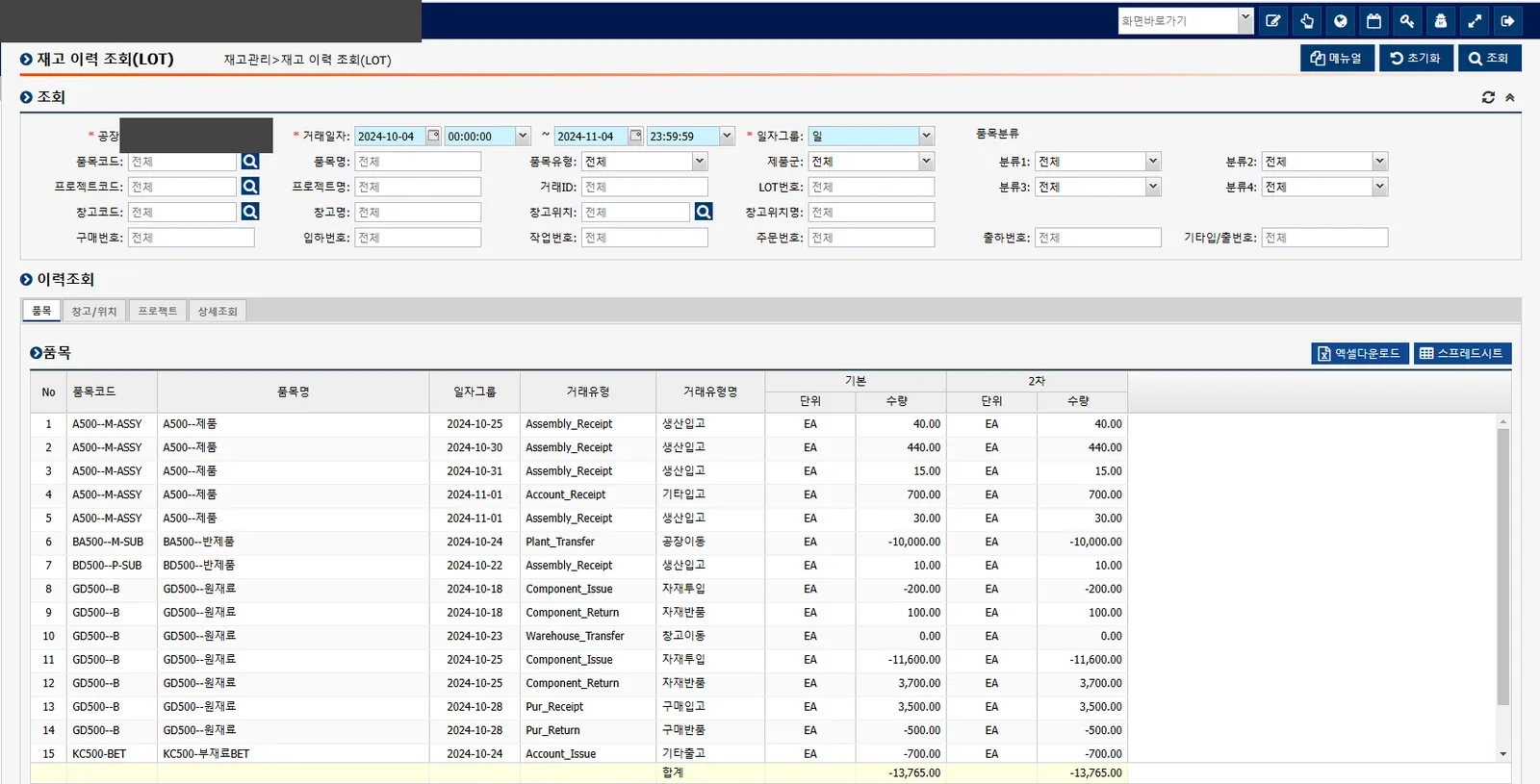Viewport: 1540px width, 784px height.
Task: Expand the 일자그룹 dropdown
Action: coord(926,136)
